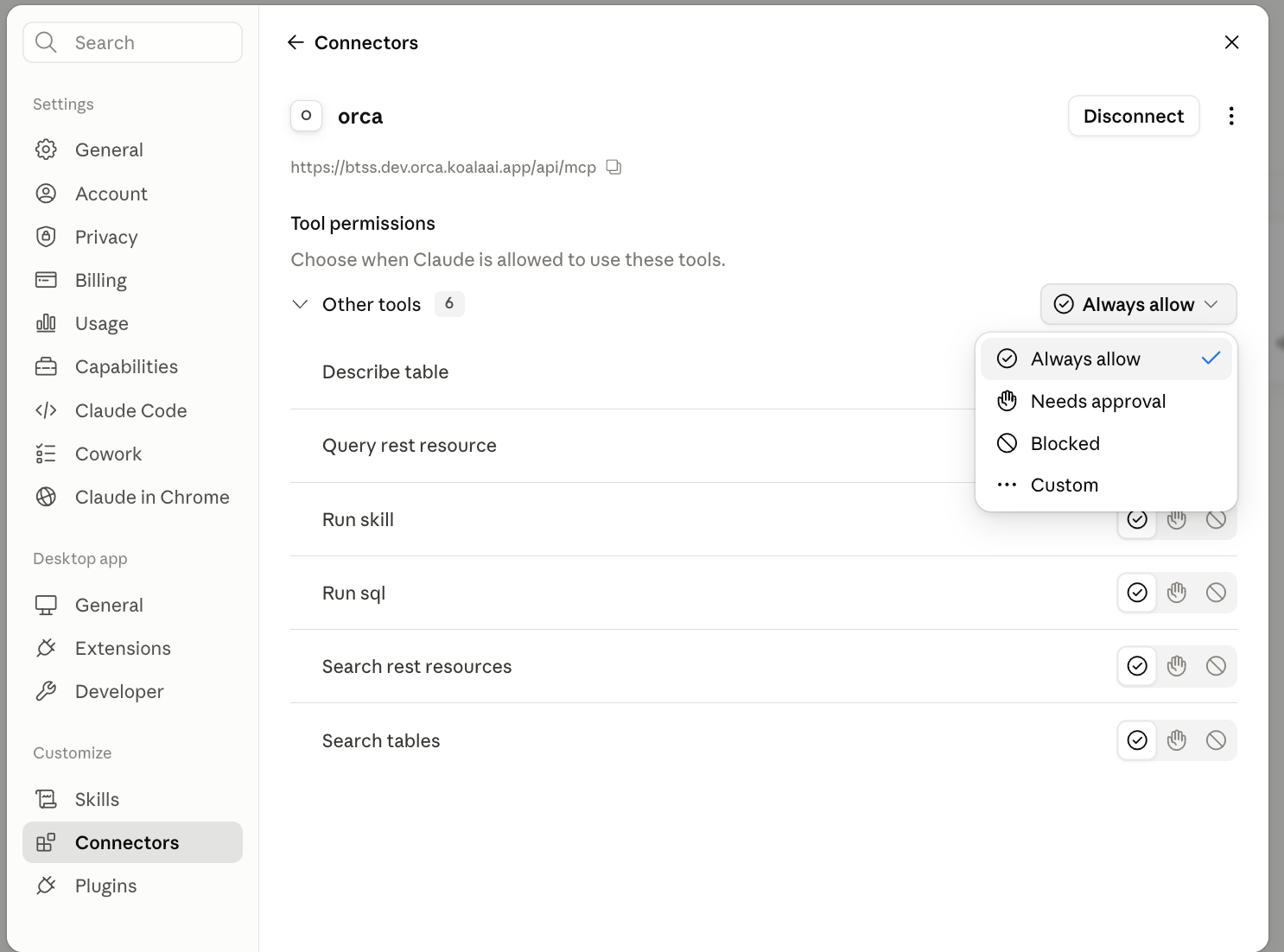
Task: Open the Extensions page
Action: pos(132,648)
